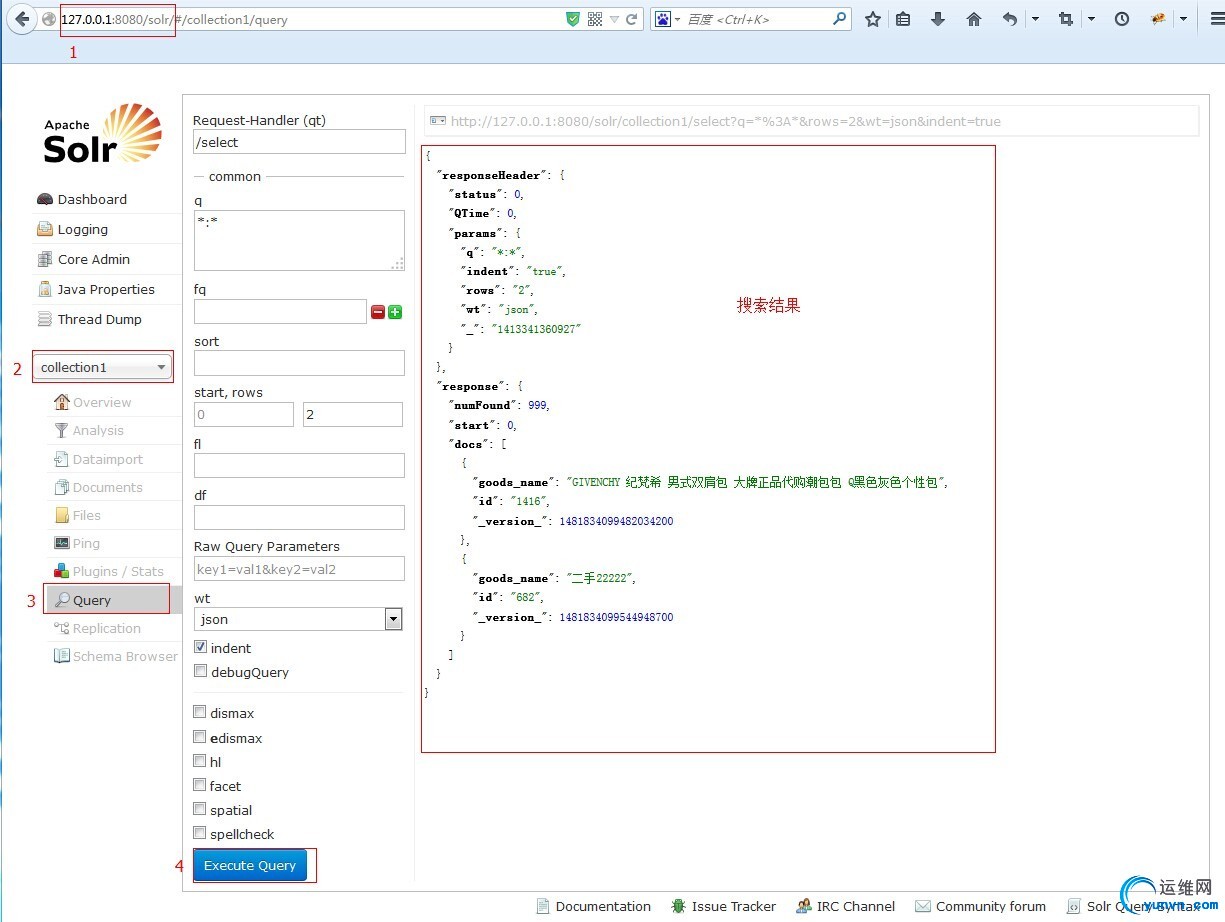Image resolution: width=1225 pixels, height=922 pixels.
Task: Focus the Request-Handler (qt) field
Action: (299, 142)
